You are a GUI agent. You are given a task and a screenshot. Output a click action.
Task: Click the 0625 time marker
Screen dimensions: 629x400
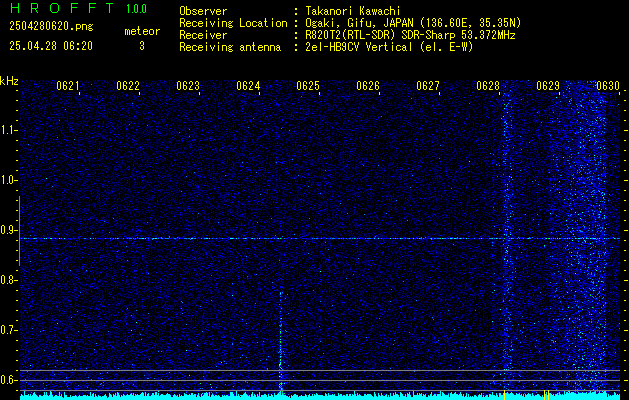(x=308, y=86)
